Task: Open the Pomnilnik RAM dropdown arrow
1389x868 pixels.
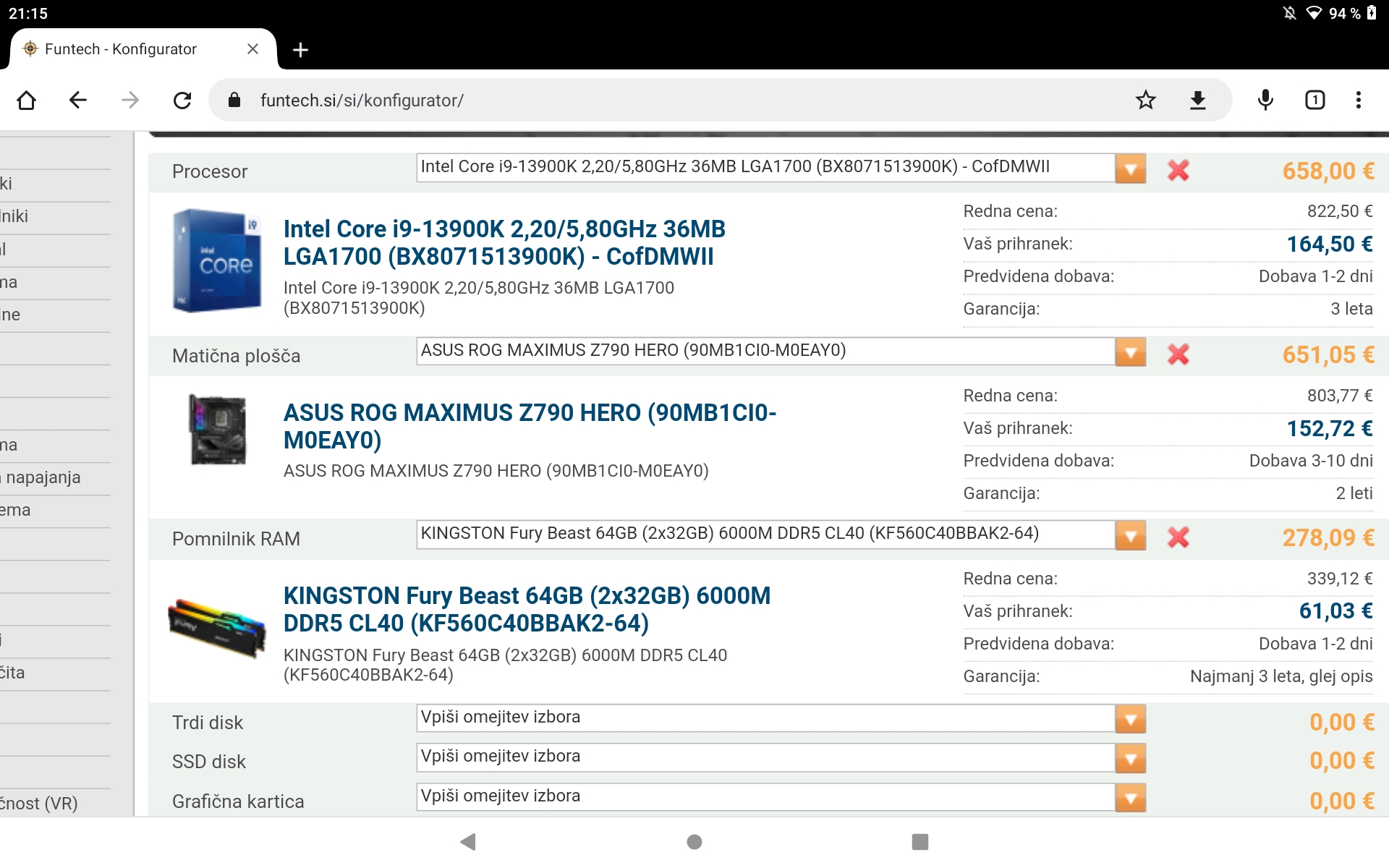Action: tap(1131, 536)
